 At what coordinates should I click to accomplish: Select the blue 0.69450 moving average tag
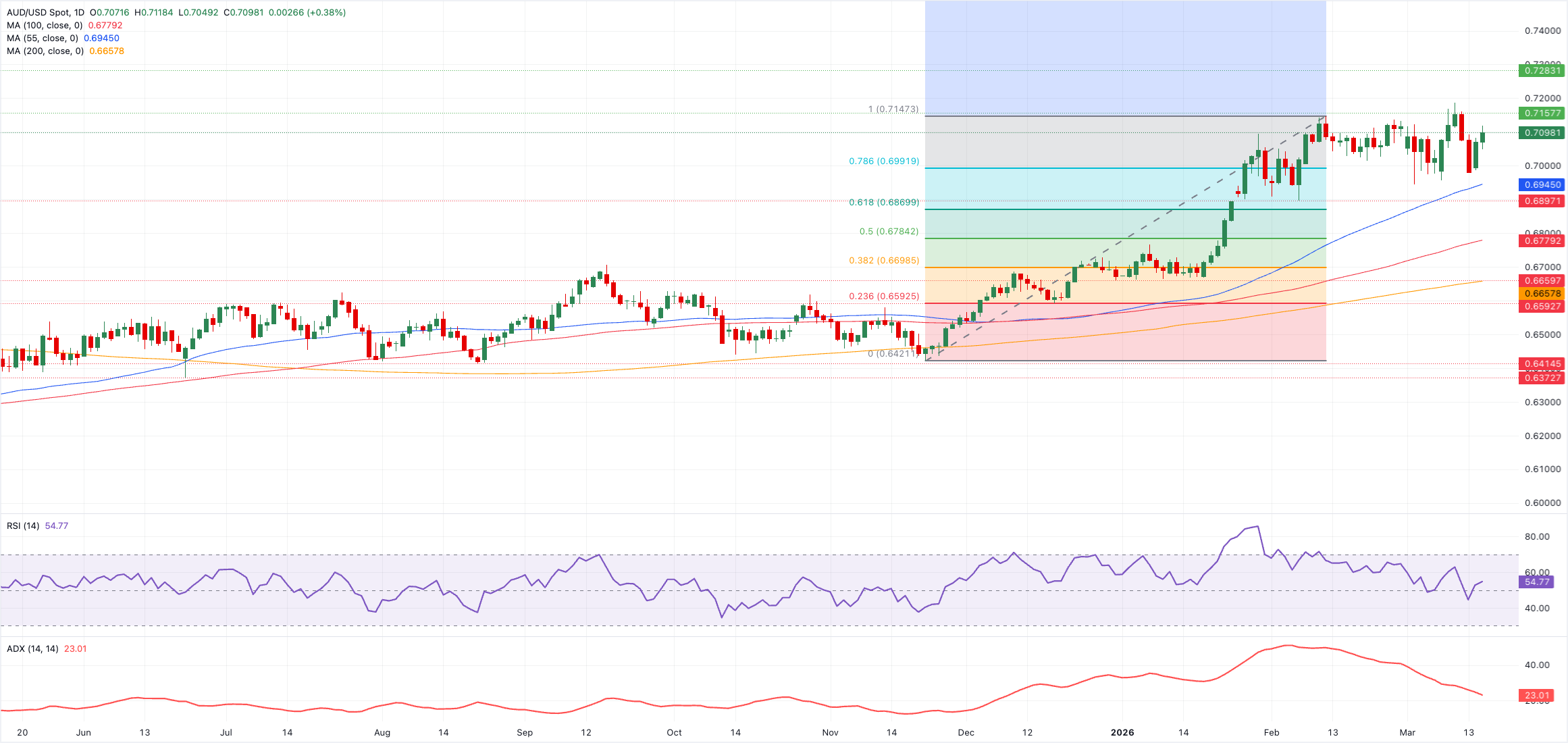(1542, 184)
